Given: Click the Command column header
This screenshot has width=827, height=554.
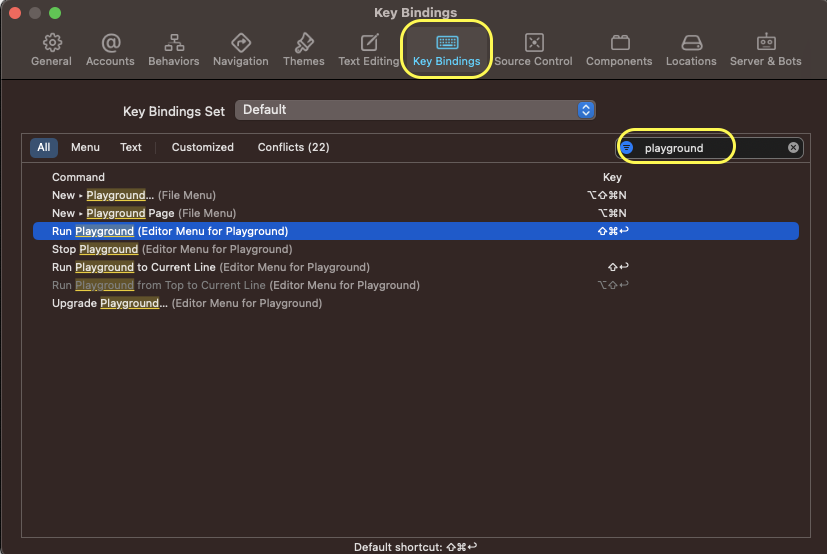Looking at the screenshot, I should click(78, 177).
